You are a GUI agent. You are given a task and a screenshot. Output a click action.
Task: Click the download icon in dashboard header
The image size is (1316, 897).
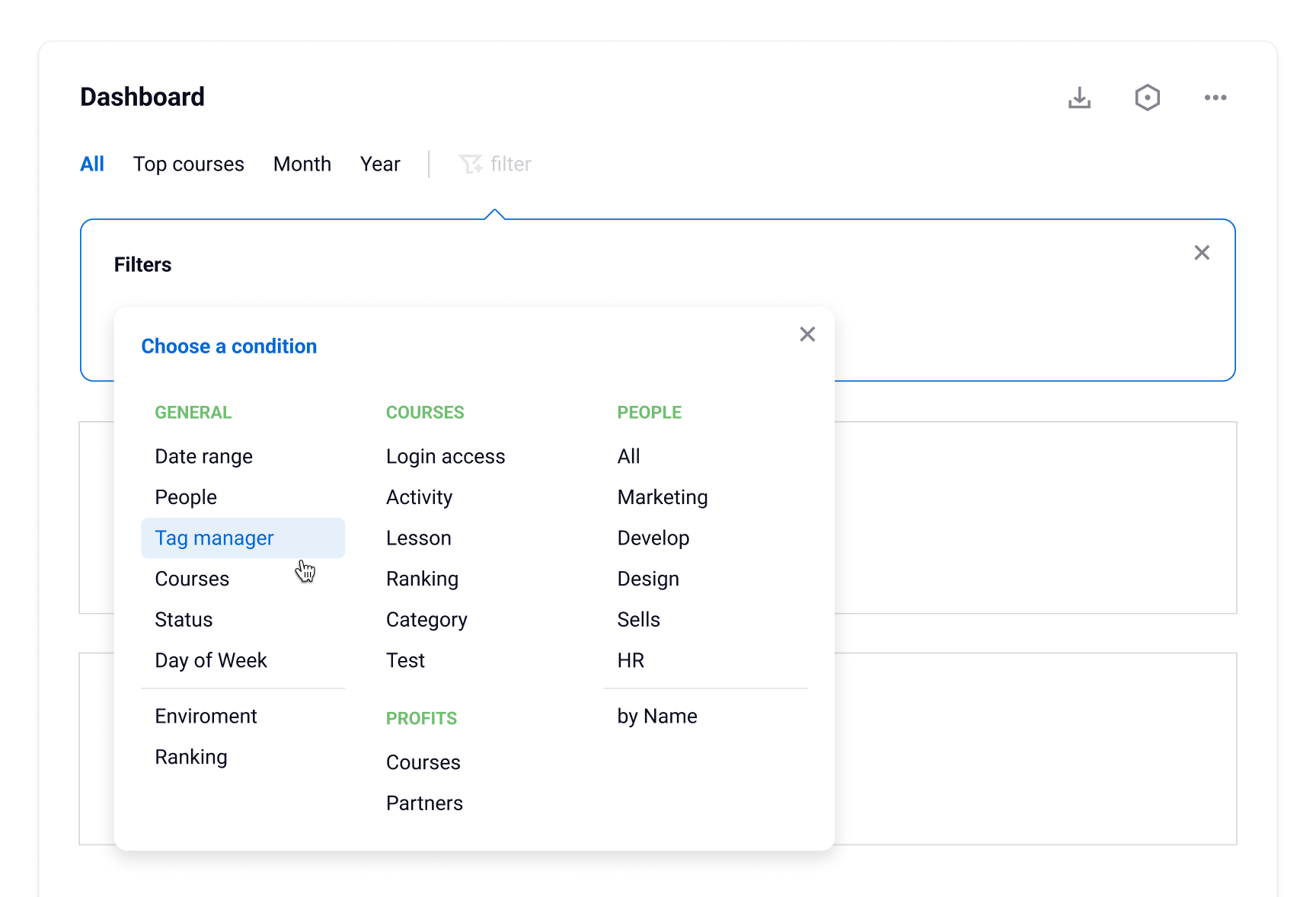coord(1079,97)
